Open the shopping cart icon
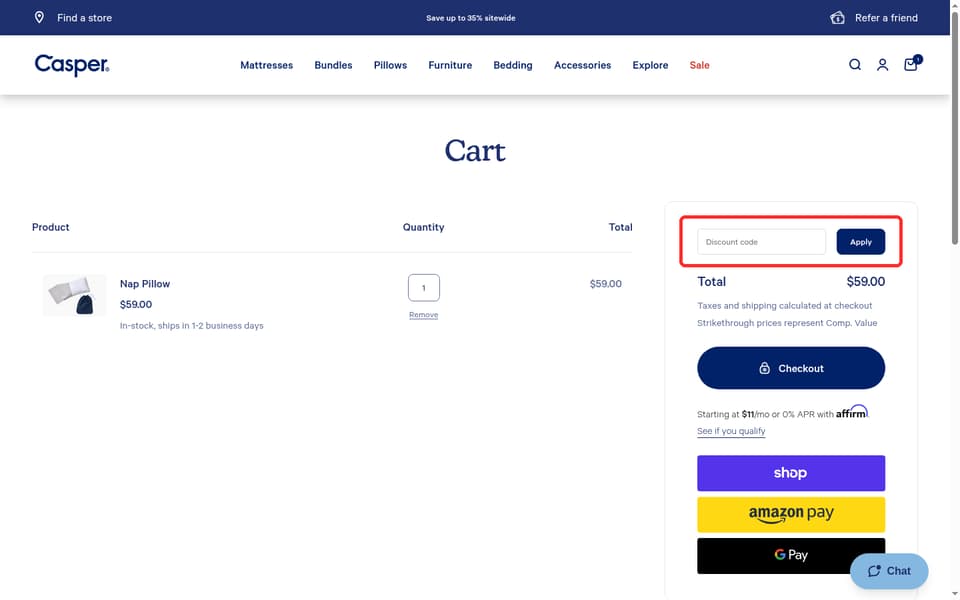The width and height of the screenshot is (960, 600). coord(911,64)
